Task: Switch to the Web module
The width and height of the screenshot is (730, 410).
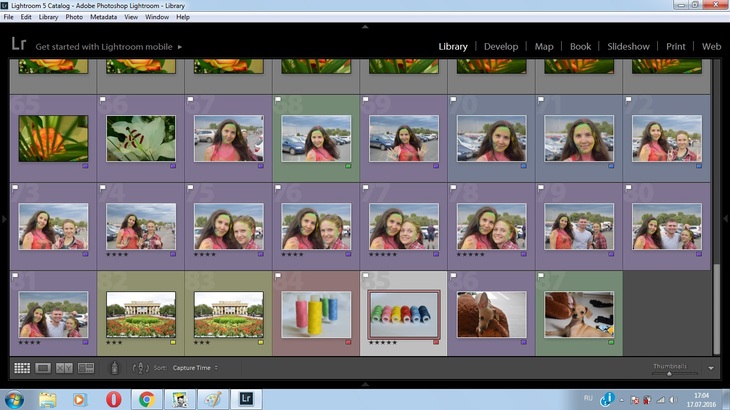Action: point(711,47)
